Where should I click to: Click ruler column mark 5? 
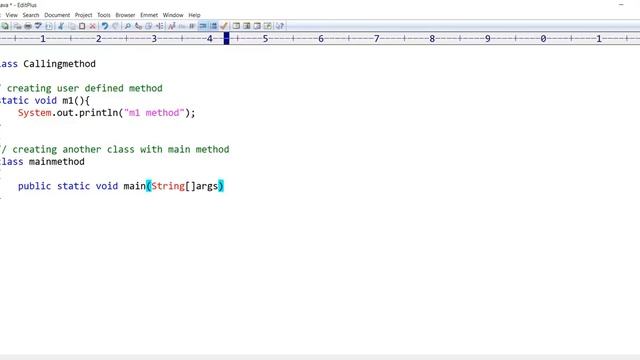pyautogui.click(x=265, y=39)
